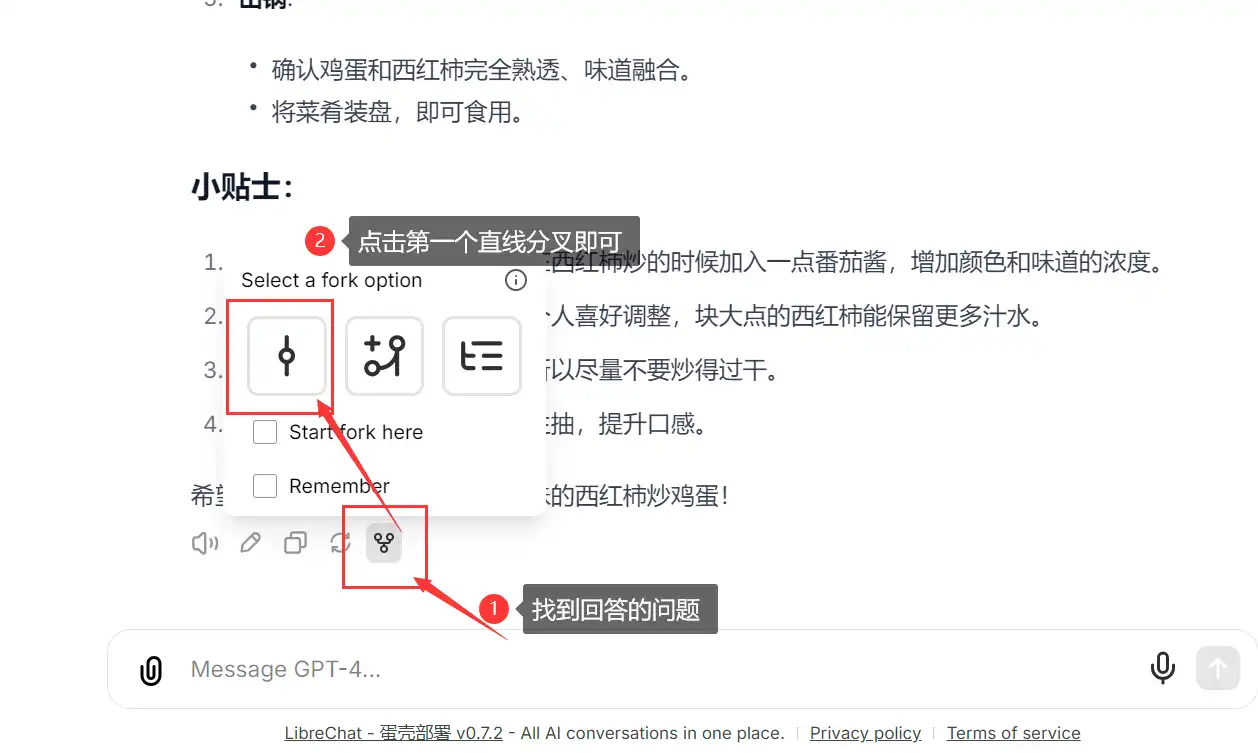Screen dimensions: 1258x753
Task: Open the Privacy policy link
Action: pyautogui.click(x=865, y=733)
